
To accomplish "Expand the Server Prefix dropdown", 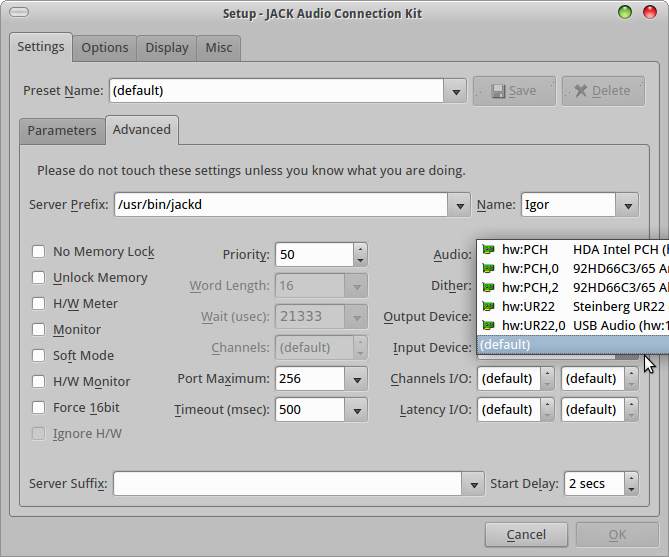I will [x=460, y=205].
